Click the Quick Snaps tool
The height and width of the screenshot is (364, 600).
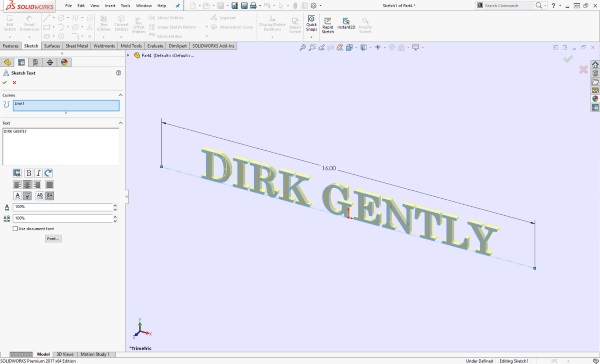(x=311, y=24)
